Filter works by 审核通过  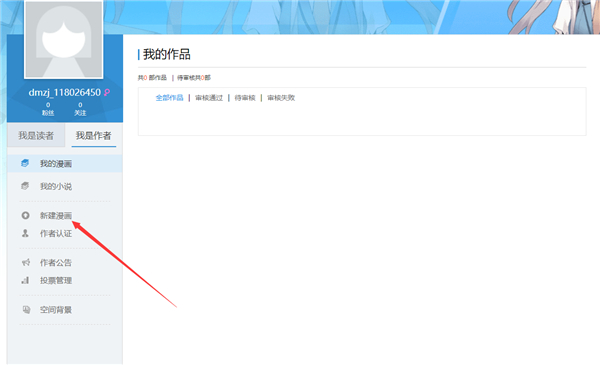point(209,98)
